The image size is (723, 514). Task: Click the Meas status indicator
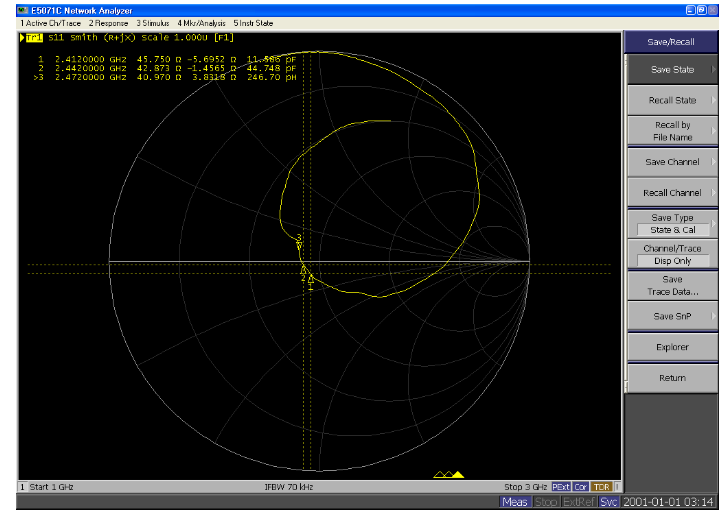click(x=515, y=502)
